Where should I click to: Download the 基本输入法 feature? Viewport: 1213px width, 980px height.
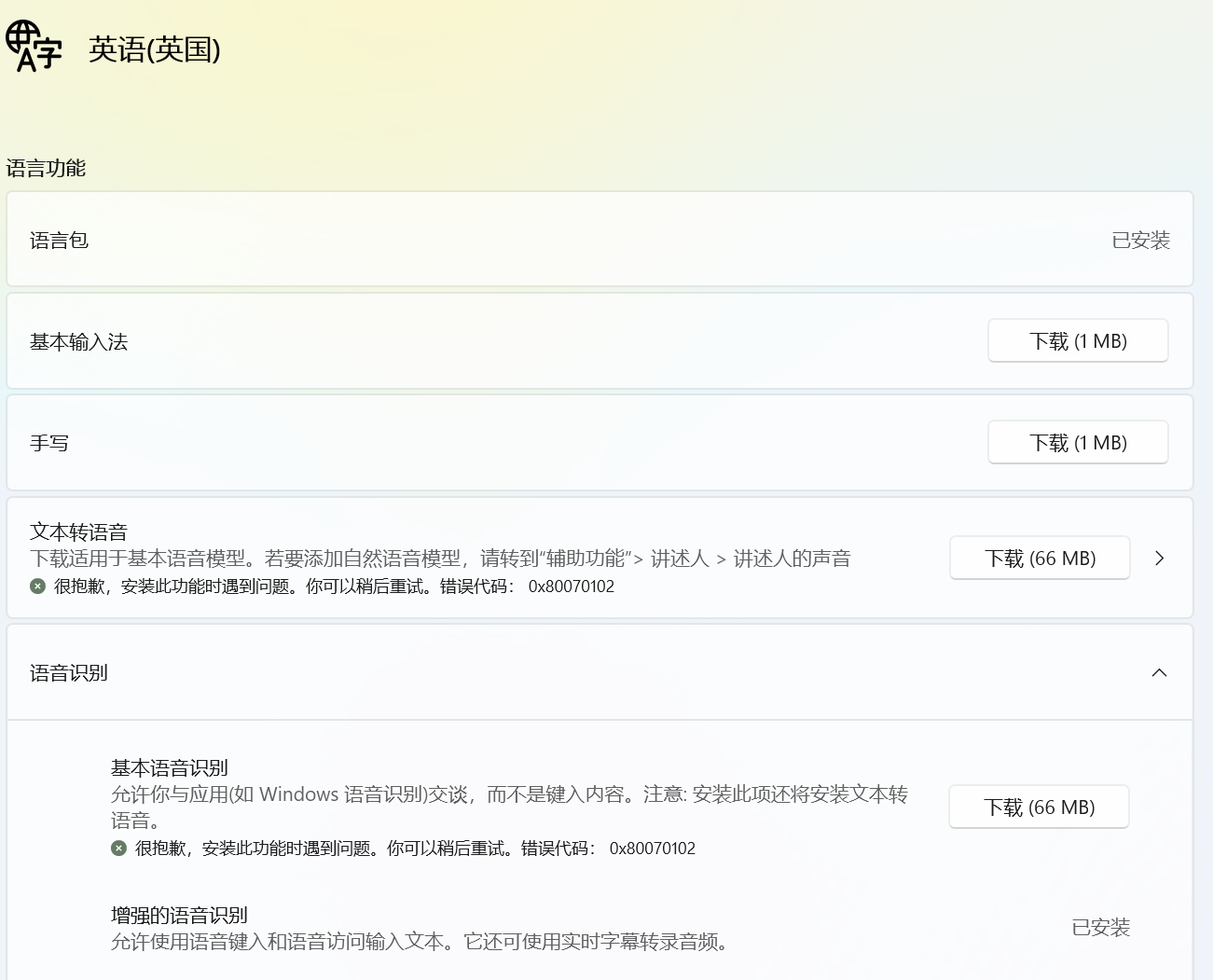(x=1078, y=341)
